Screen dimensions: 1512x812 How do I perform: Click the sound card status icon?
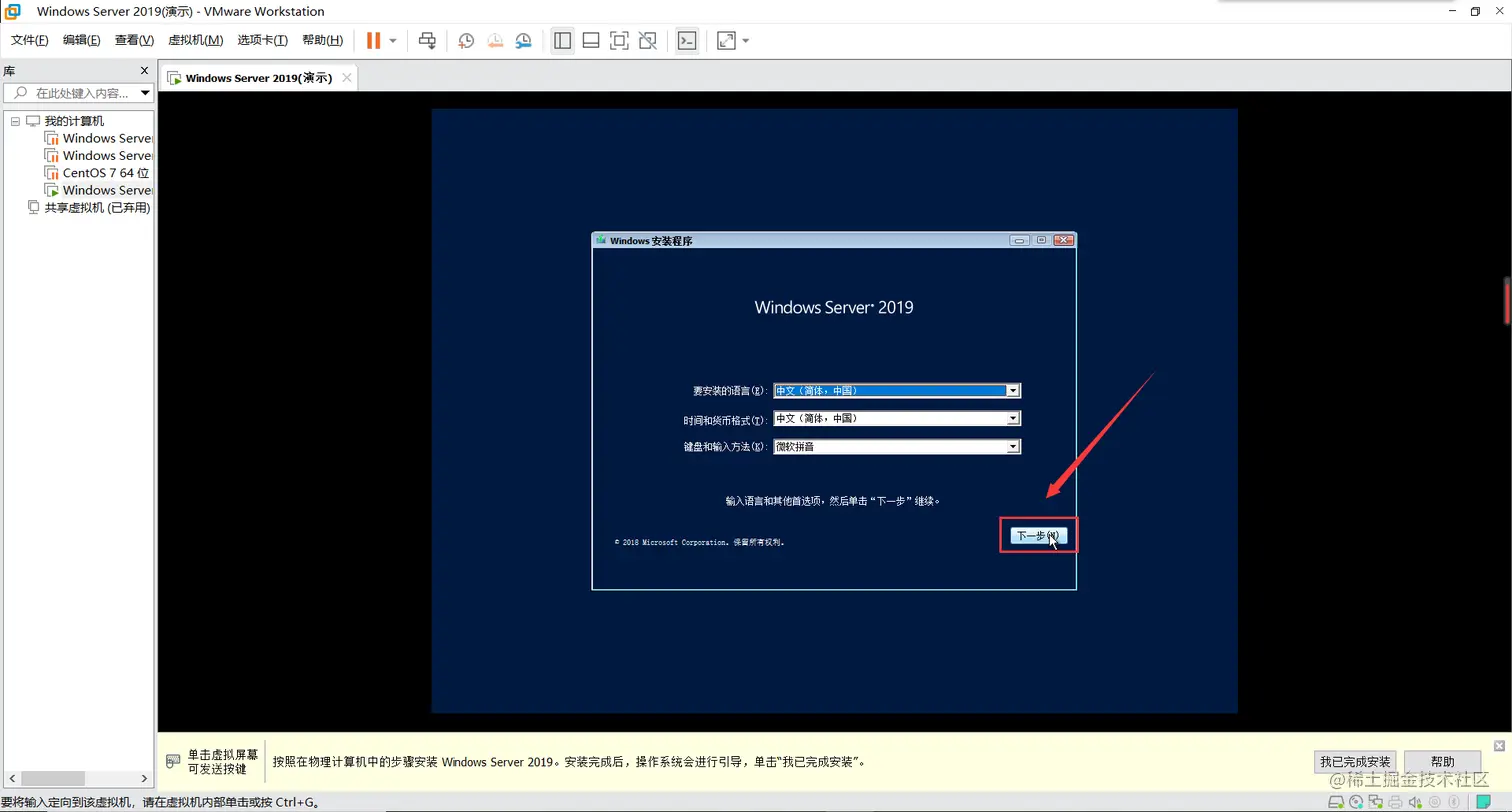point(1416,802)
